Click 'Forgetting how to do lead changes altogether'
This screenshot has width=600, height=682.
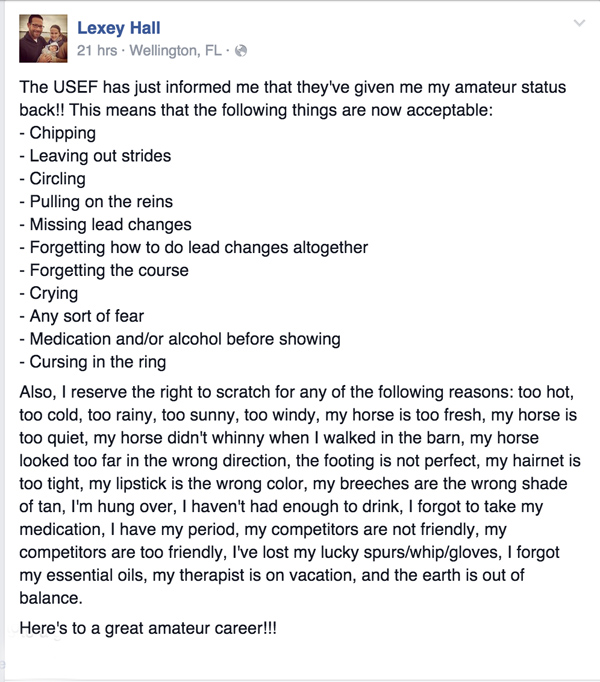pyautogui.click(x=194, y=247)
